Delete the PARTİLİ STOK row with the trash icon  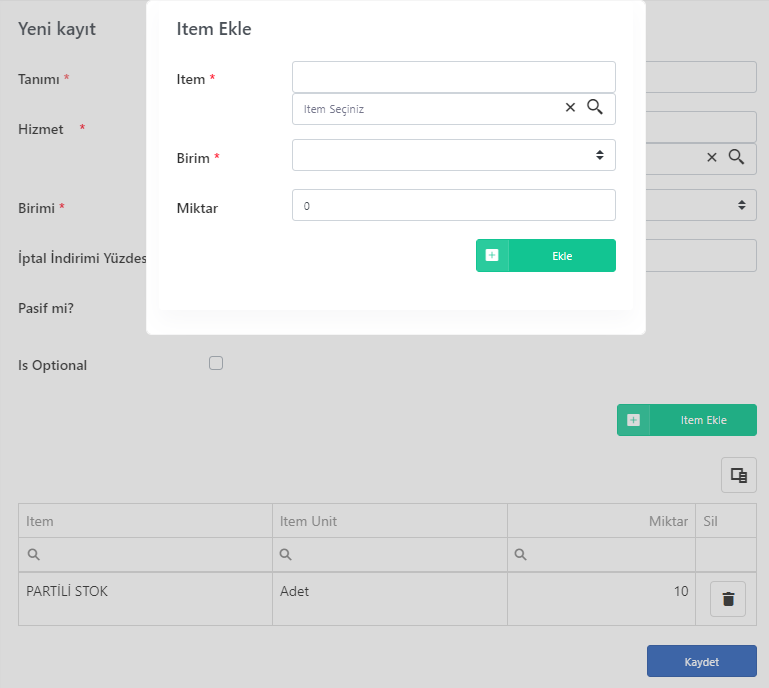coord(728,599)
